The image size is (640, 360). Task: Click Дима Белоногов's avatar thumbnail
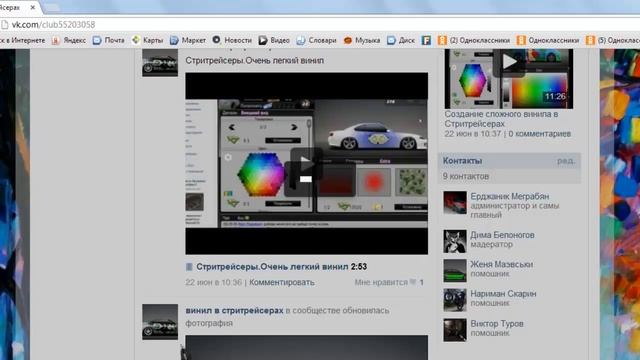(455, 241)
